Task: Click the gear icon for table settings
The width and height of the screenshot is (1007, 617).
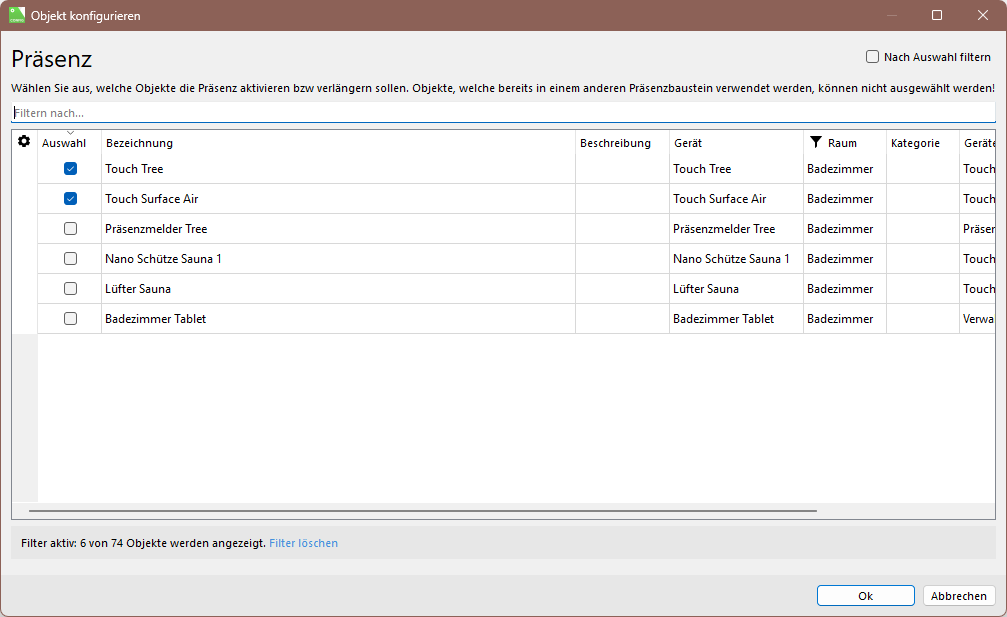Action: [24, 142]
